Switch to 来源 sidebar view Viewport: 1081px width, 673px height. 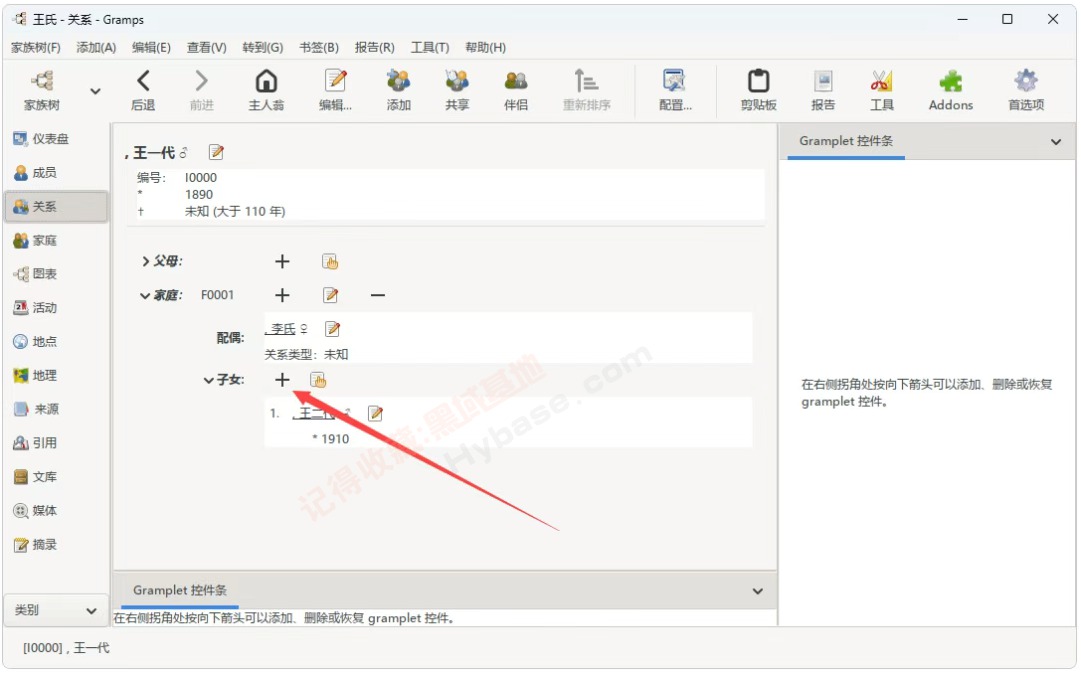click(56, 410)
